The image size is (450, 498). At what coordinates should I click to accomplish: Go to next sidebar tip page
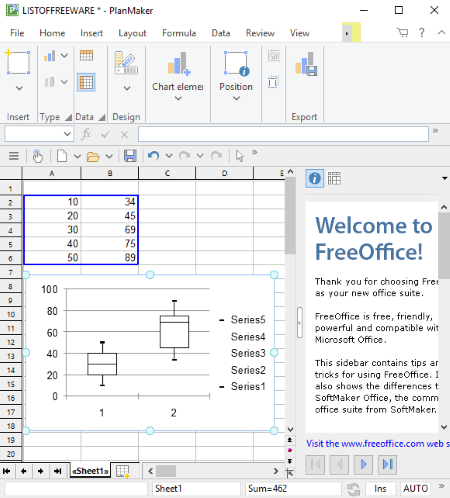[364, 464]
